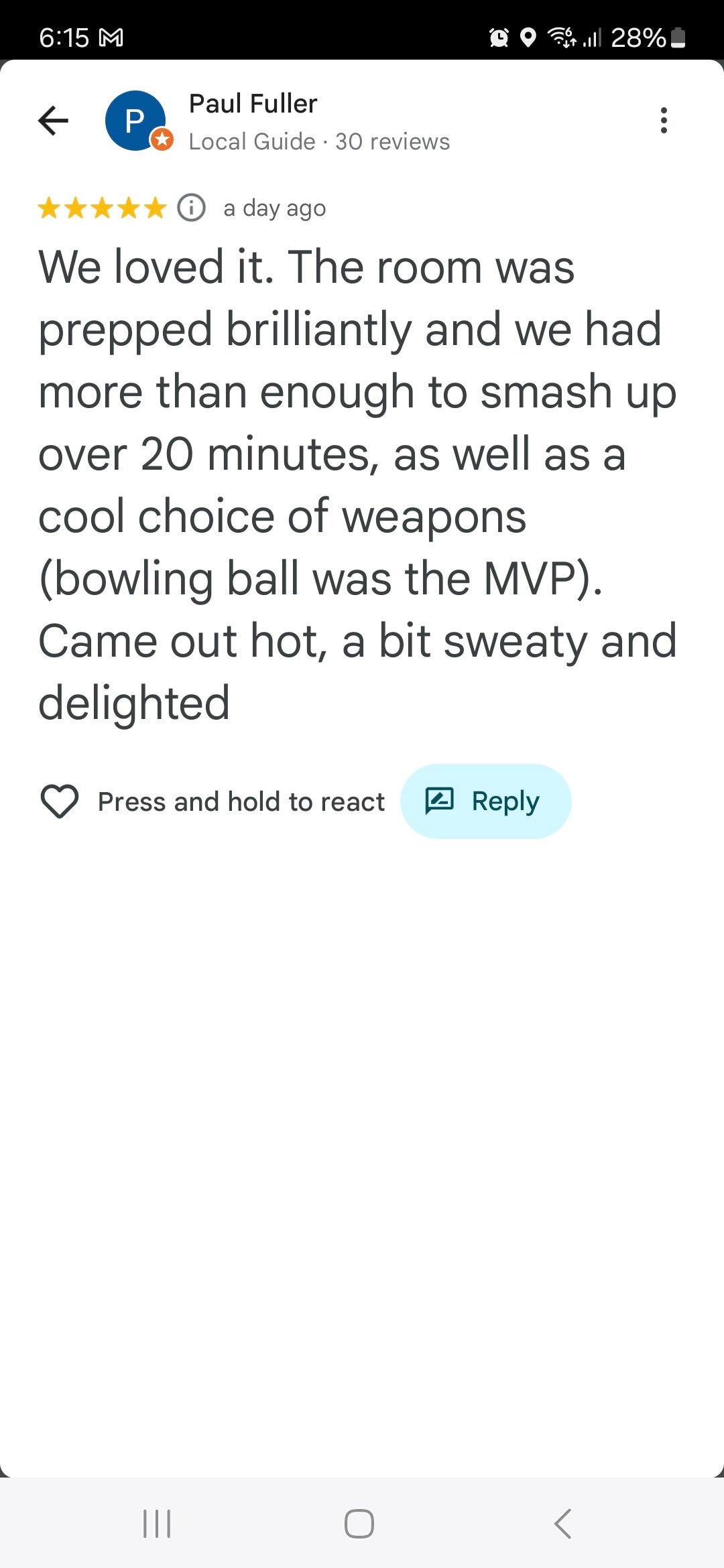Screen dimensions: 724x1568
Task: Tap the "Local Guide · 30 reviews" text
Action: tap(319, 141)
